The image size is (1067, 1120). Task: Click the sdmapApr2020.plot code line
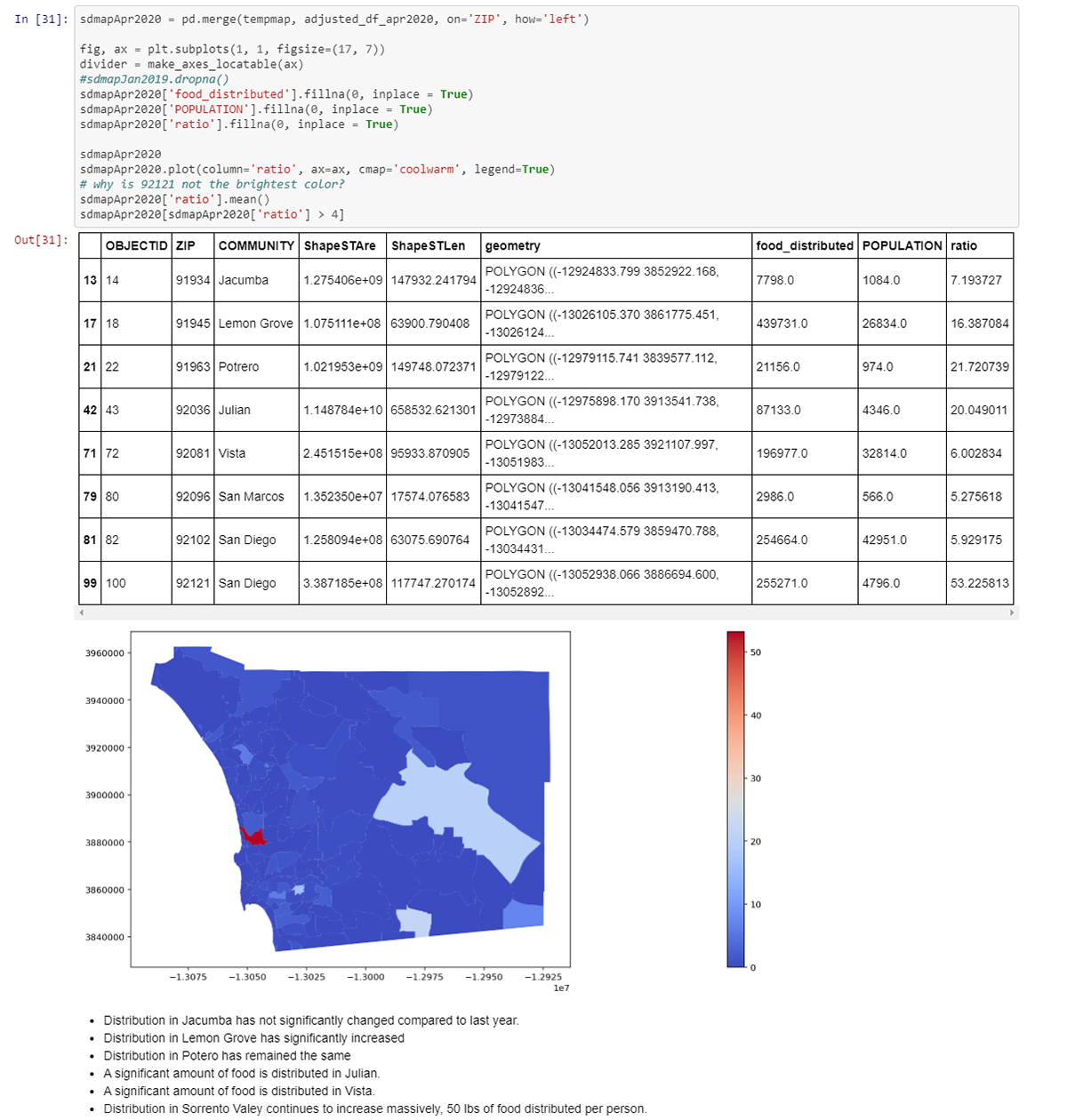click(317, 169)
